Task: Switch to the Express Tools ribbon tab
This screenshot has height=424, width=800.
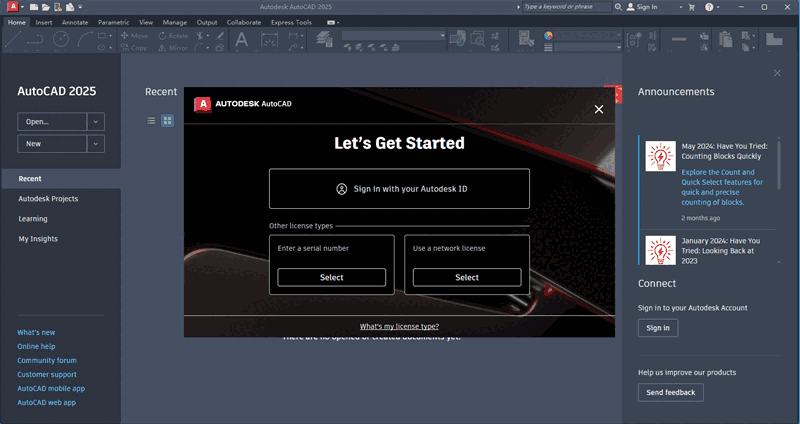Action: coord(291,22)
